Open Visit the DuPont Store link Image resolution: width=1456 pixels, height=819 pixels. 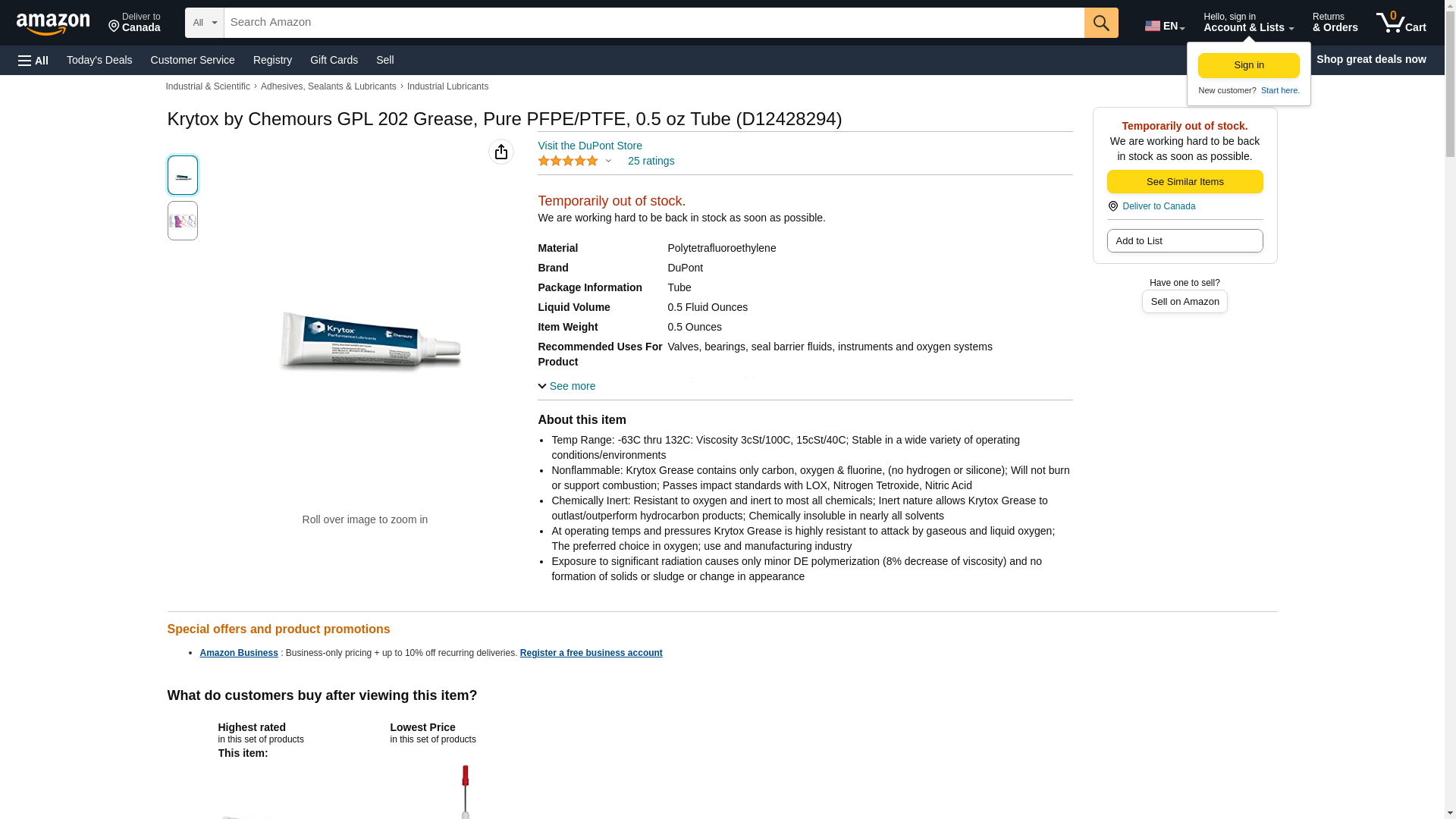[589, 146]
